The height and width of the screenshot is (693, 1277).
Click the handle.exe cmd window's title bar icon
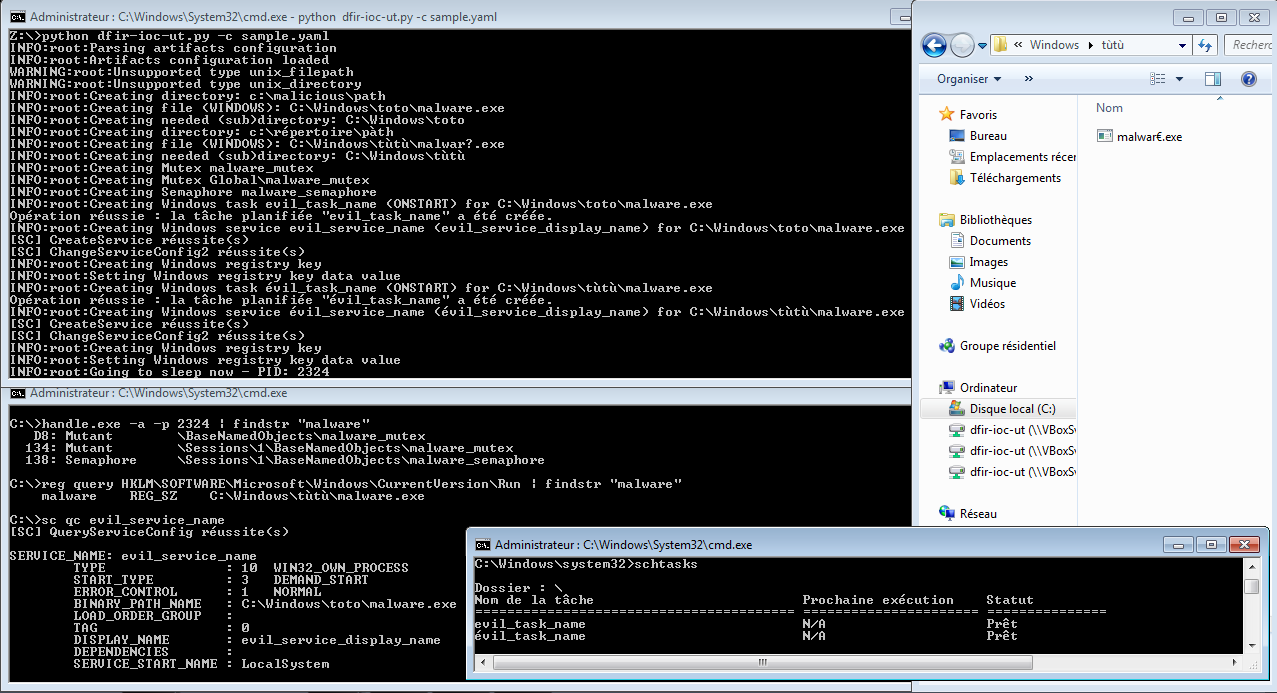tap(17, 393)
